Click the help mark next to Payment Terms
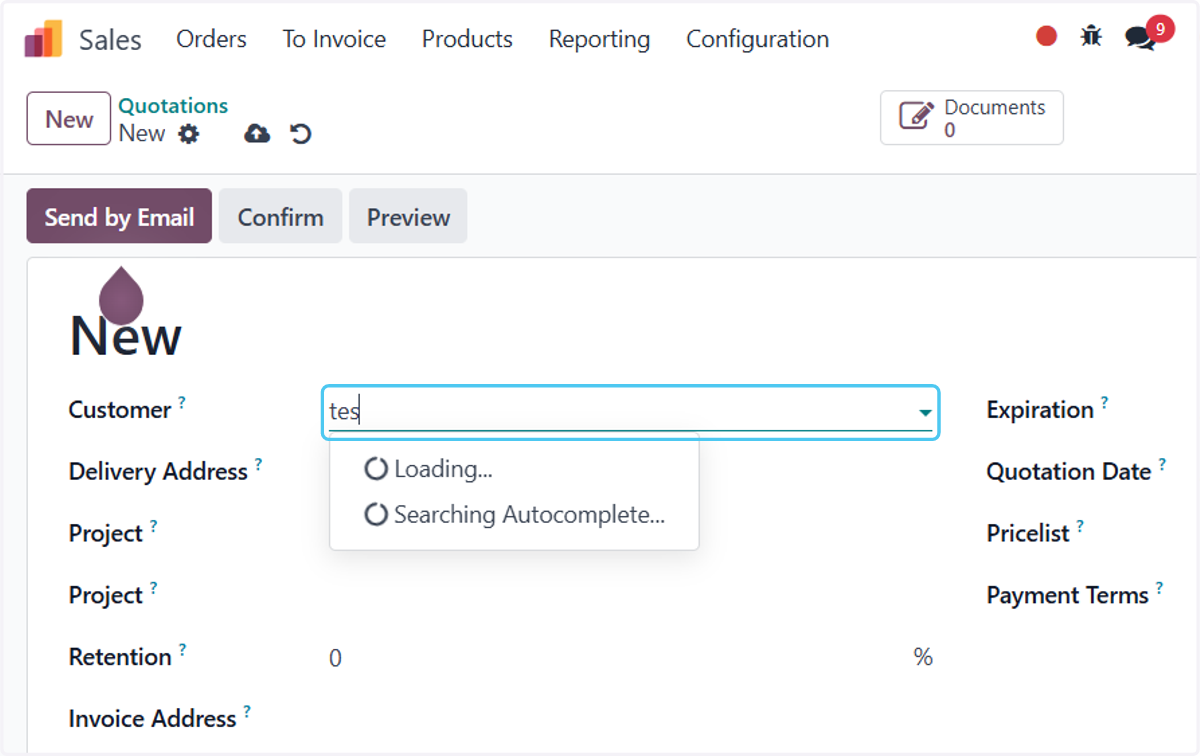 tap(1159, 588)
